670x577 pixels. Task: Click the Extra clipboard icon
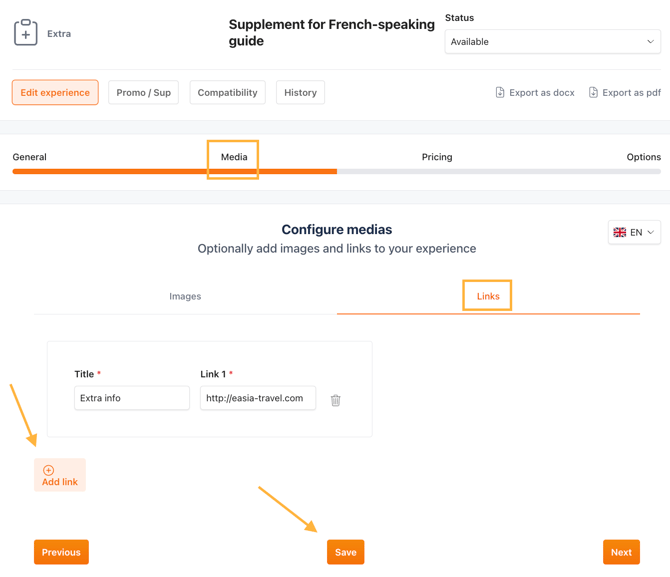click(x=26, y=33)
